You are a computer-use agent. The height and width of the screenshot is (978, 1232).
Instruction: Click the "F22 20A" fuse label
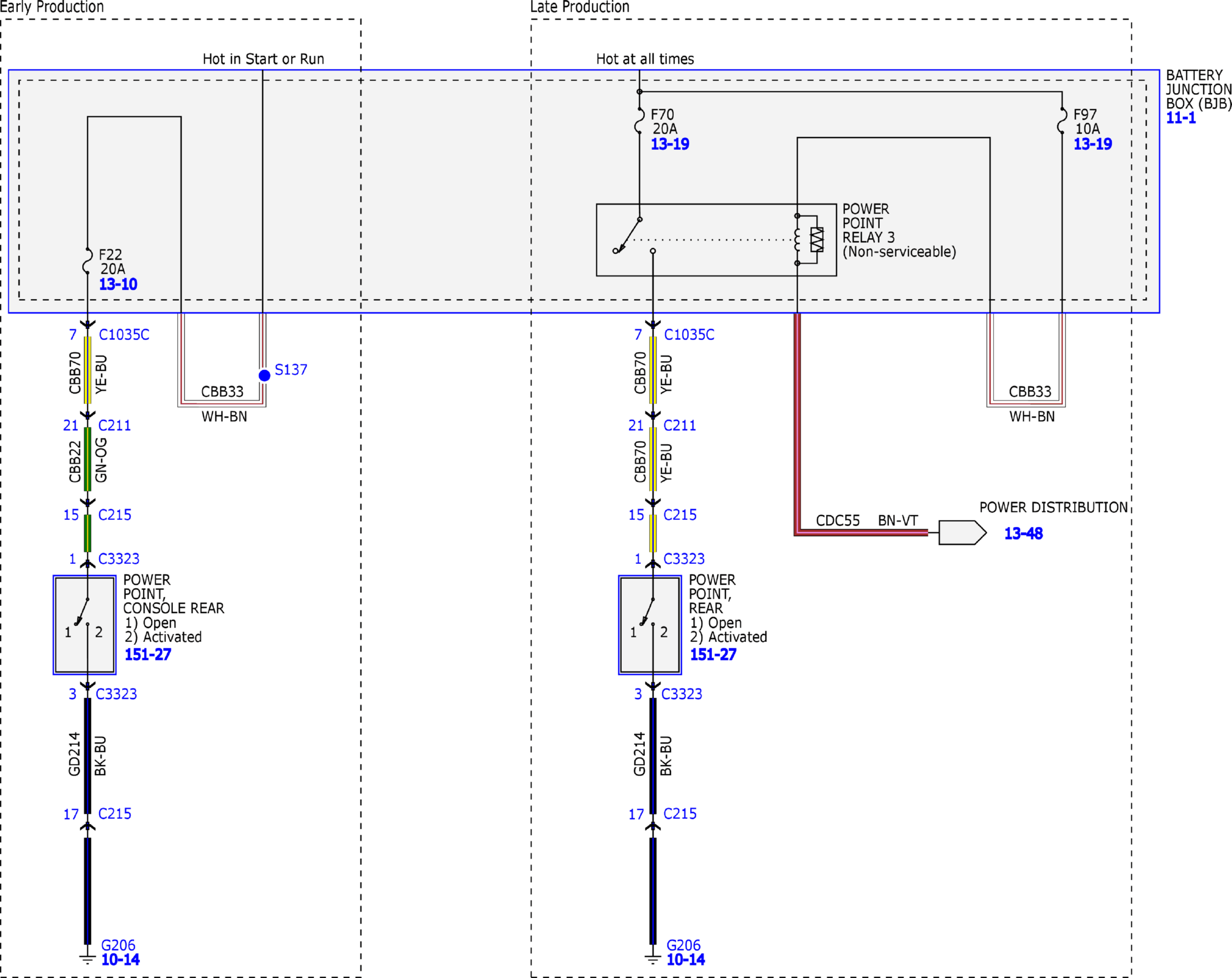point(112,262)
